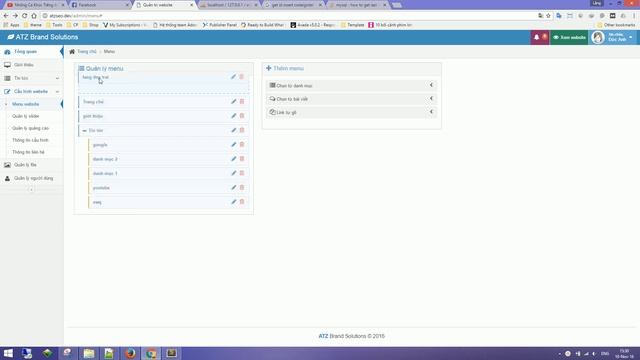Delete the Trang chủ menu item
Viewport: 640px width, 360px height.
242,102
